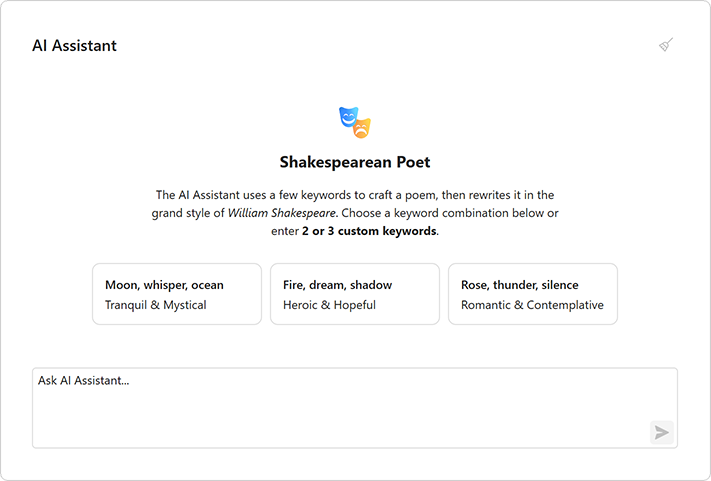711x481 pixels.
Task: Click the clear chat broom icon
Action: 666,45
